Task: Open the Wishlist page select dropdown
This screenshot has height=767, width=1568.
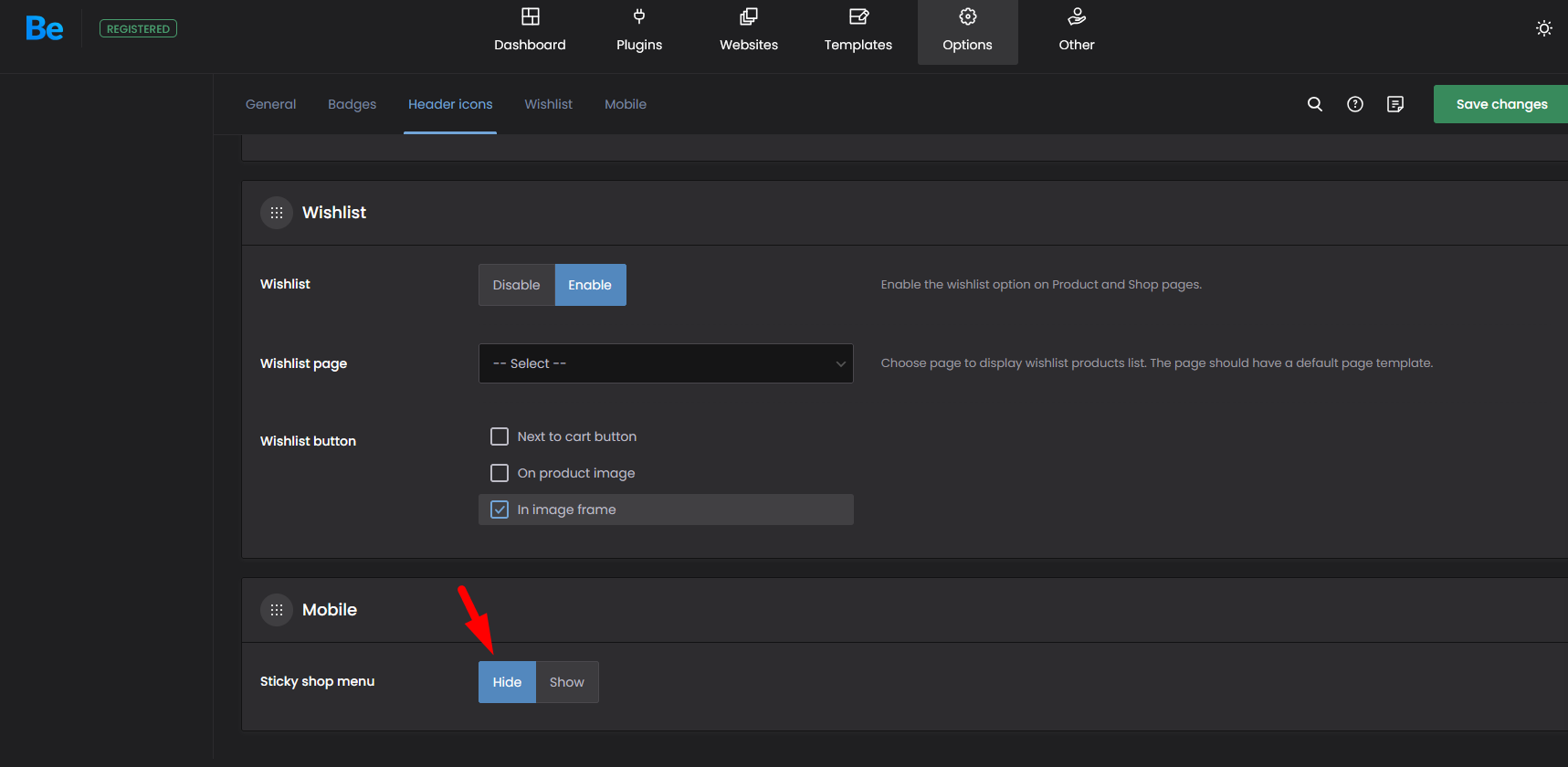Action: (x=666, y=363)
